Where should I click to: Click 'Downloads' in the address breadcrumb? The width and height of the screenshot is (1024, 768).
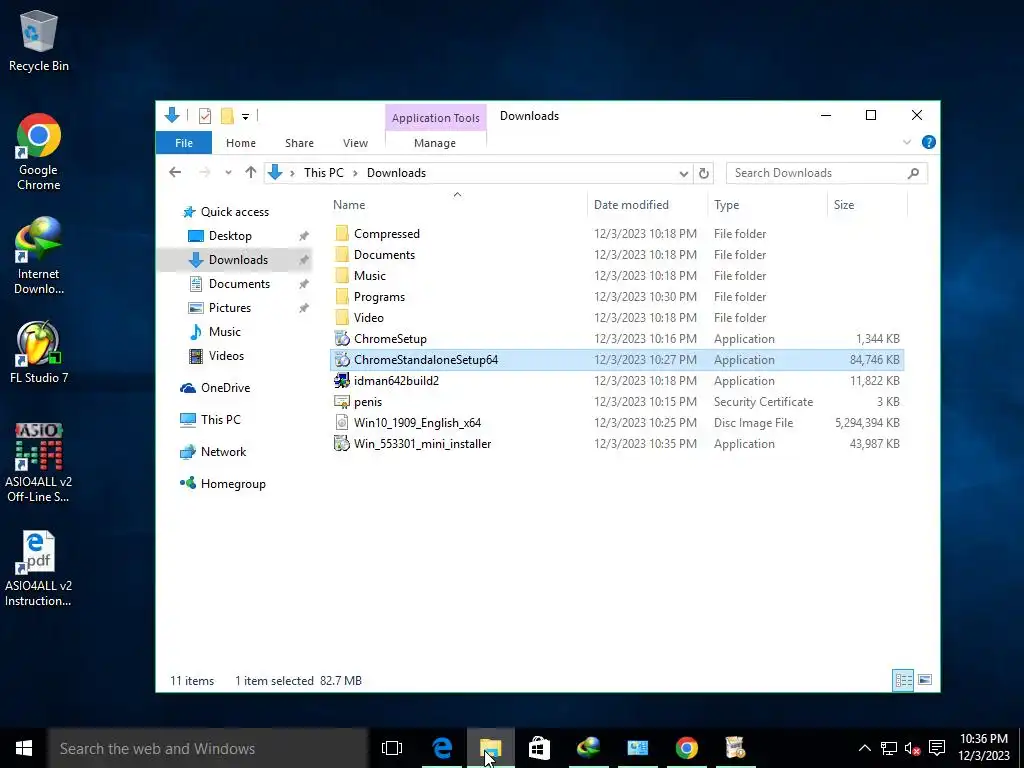pyautogui.click(x=396, y=173)
